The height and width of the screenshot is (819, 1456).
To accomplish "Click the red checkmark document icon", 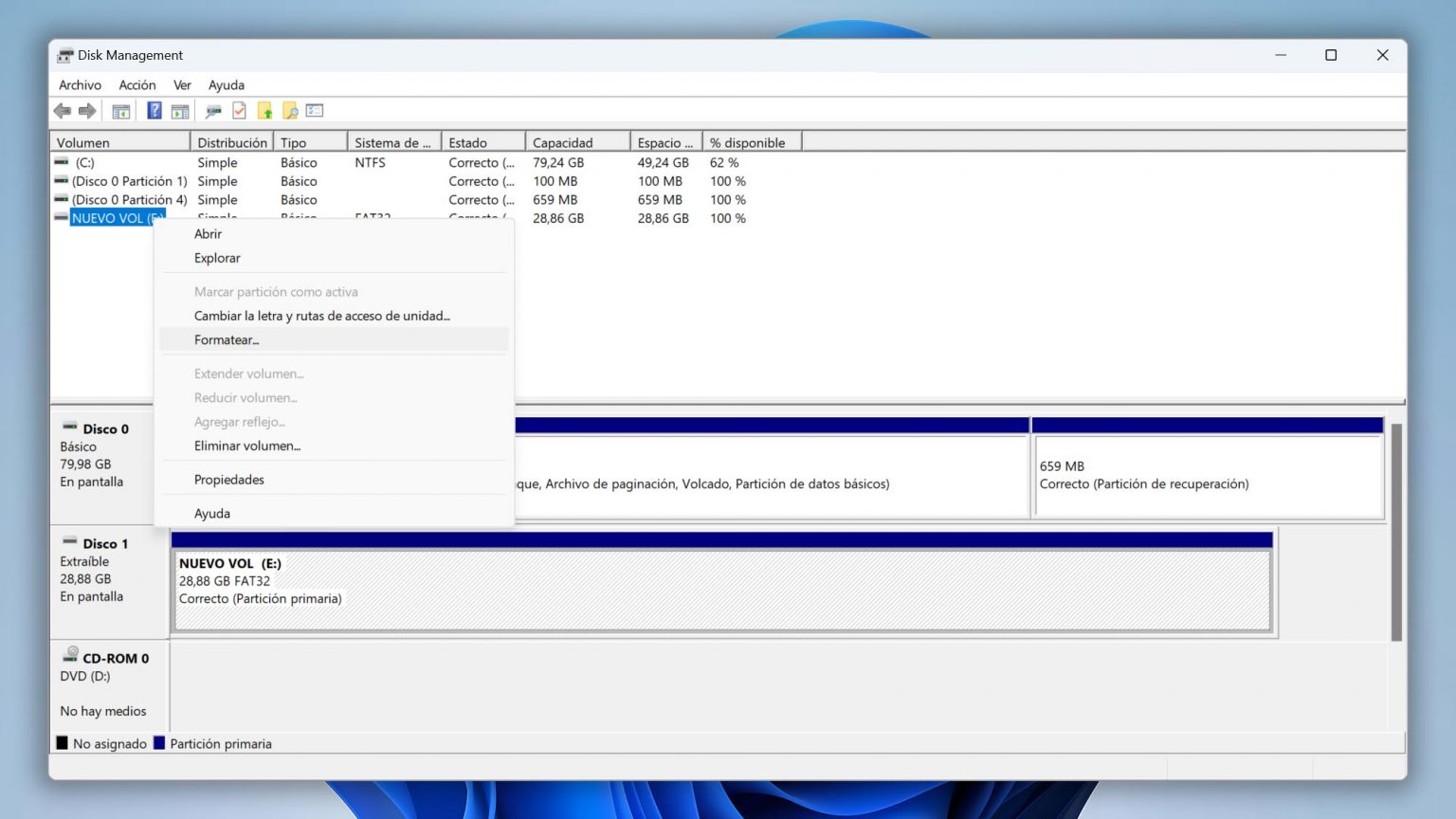I will (239, 111).
